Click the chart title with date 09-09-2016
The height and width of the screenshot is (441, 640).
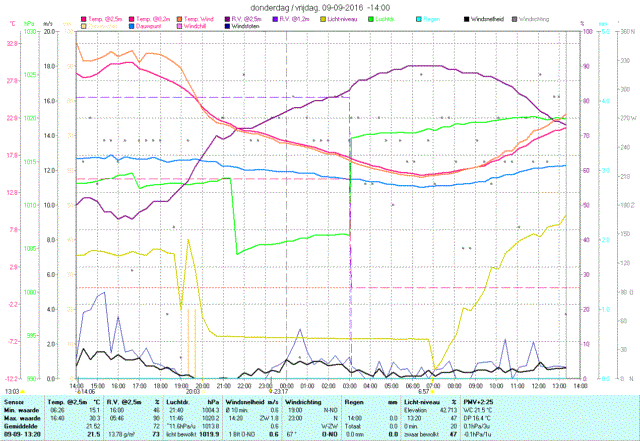coord(319,6)
